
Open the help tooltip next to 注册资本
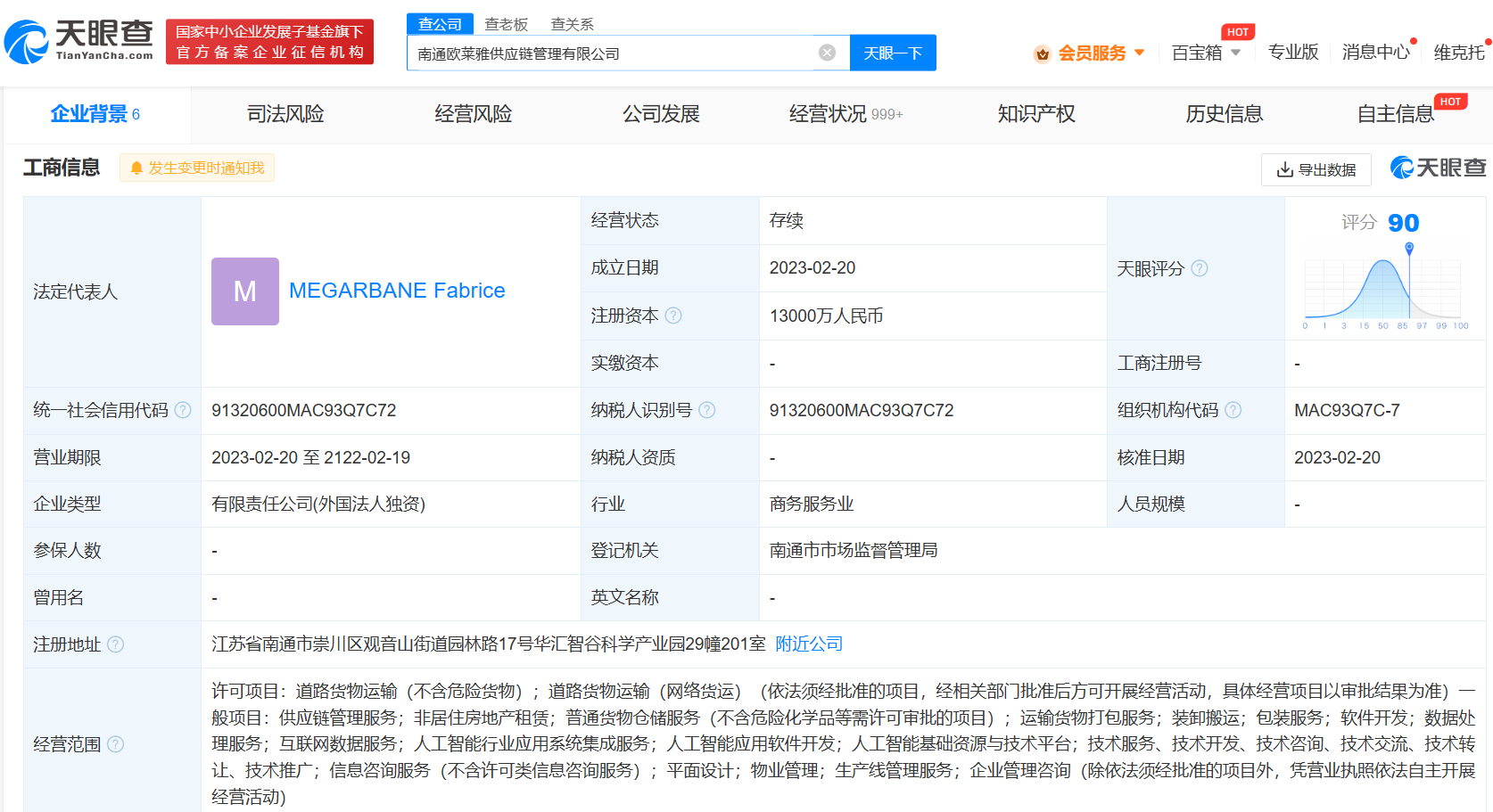pyautogui.click(x=675, y=315)
